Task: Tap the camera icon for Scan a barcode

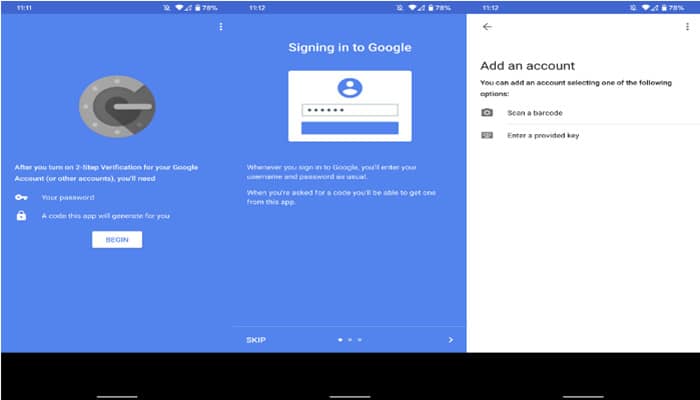Action: (487, 112)
